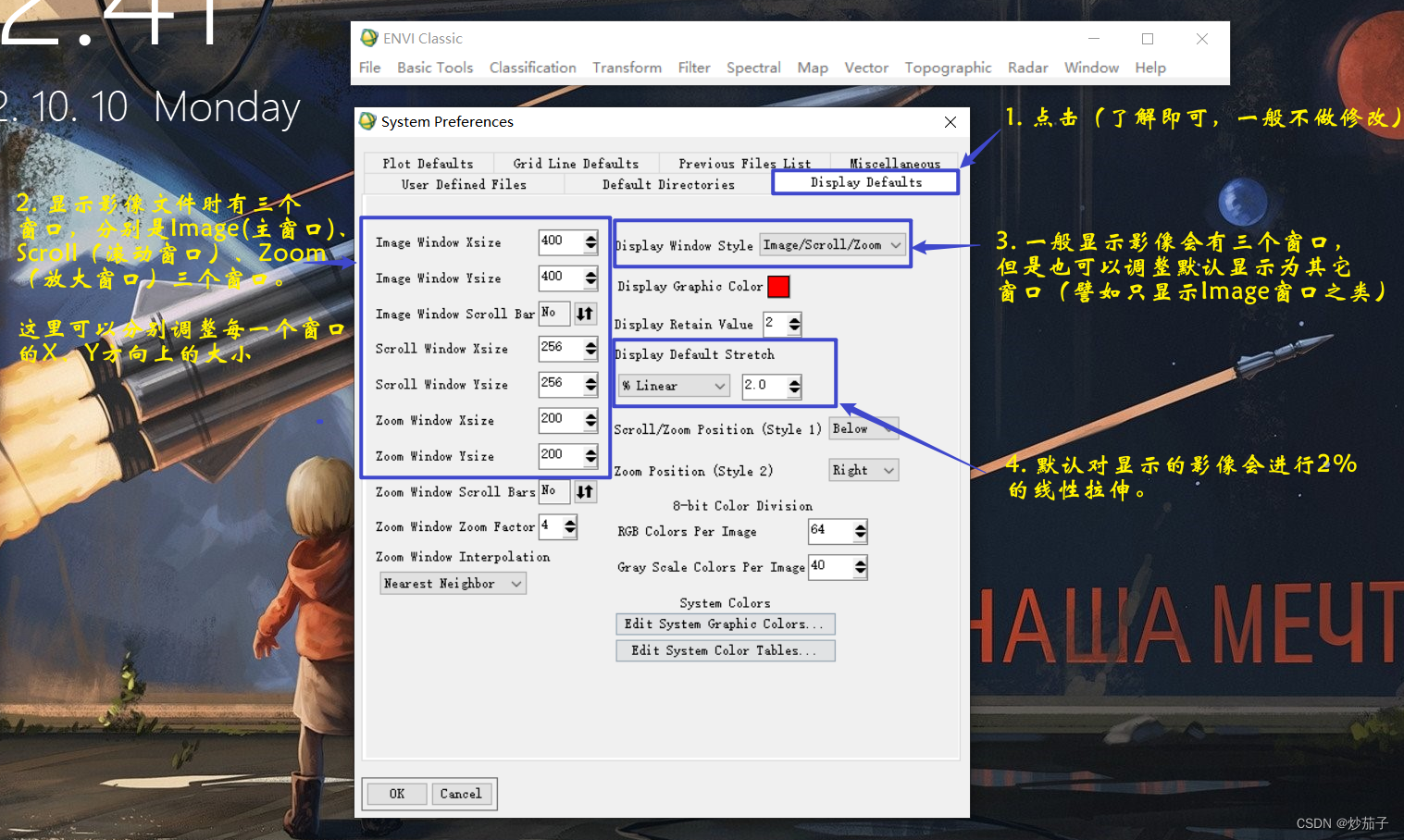Open the Filter menu
The height and width of the screenshot is (840, 1404).
(694, 68)
